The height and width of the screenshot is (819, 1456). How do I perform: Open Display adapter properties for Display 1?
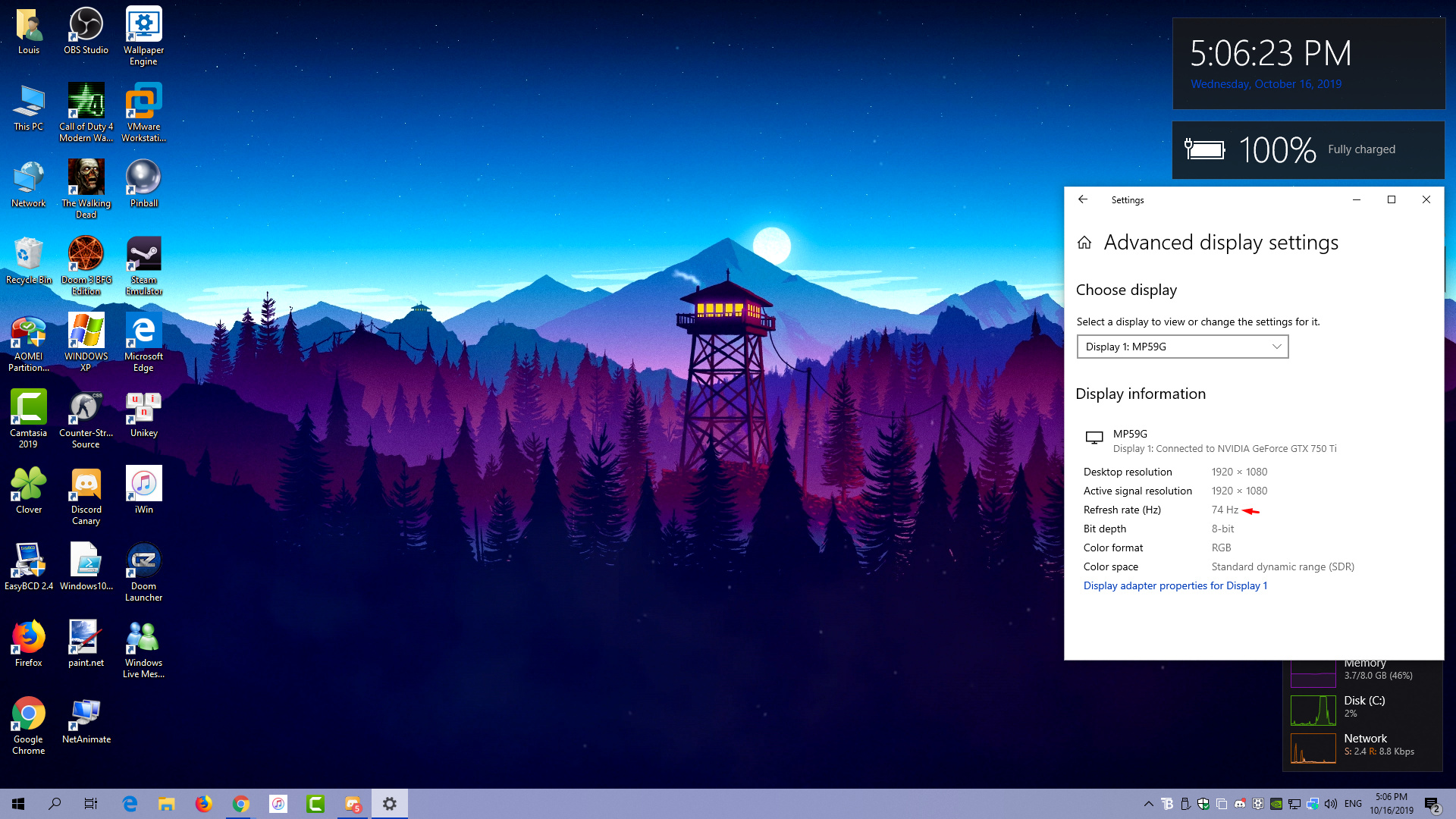point(1175,585)
